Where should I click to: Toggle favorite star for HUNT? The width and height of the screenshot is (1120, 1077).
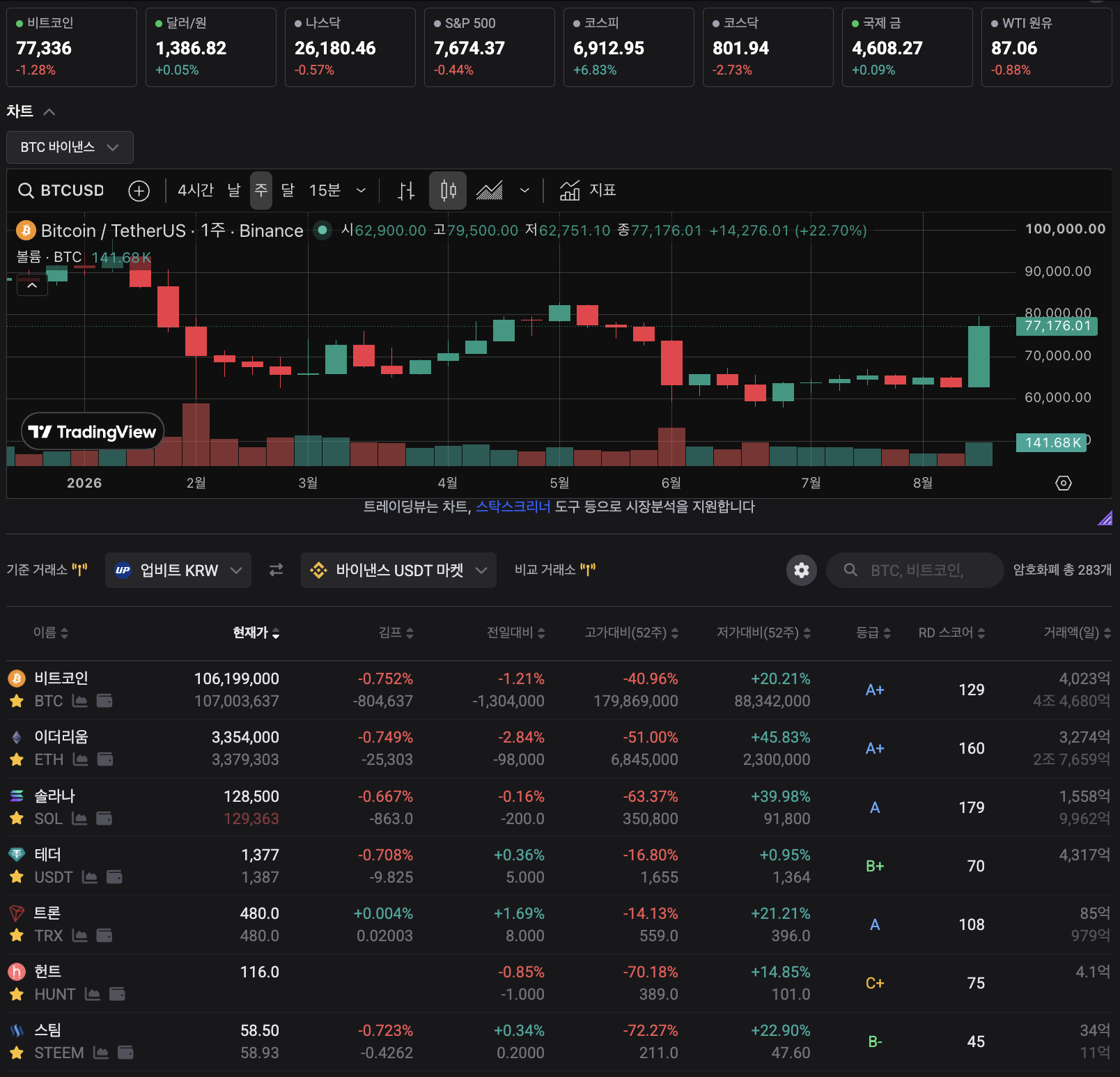tap(17, 994)
